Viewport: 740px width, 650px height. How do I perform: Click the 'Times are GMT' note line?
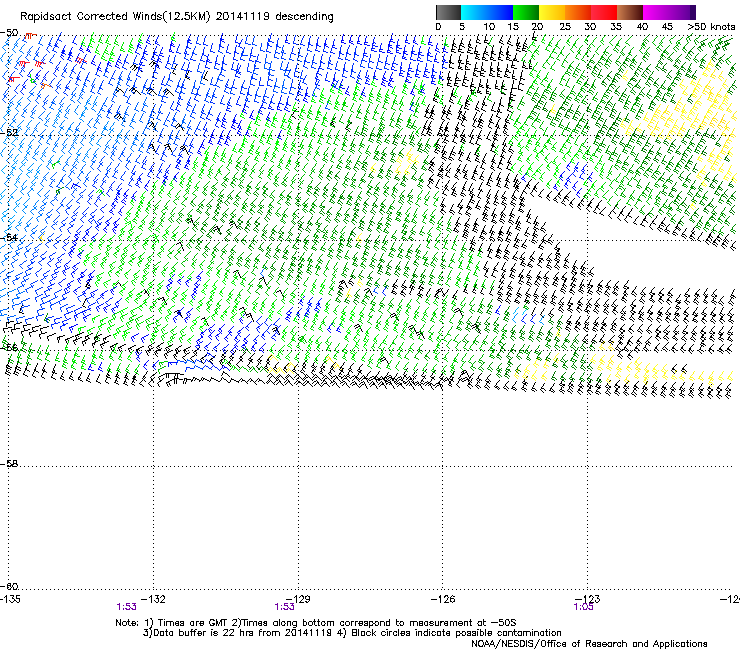point(316,623)
